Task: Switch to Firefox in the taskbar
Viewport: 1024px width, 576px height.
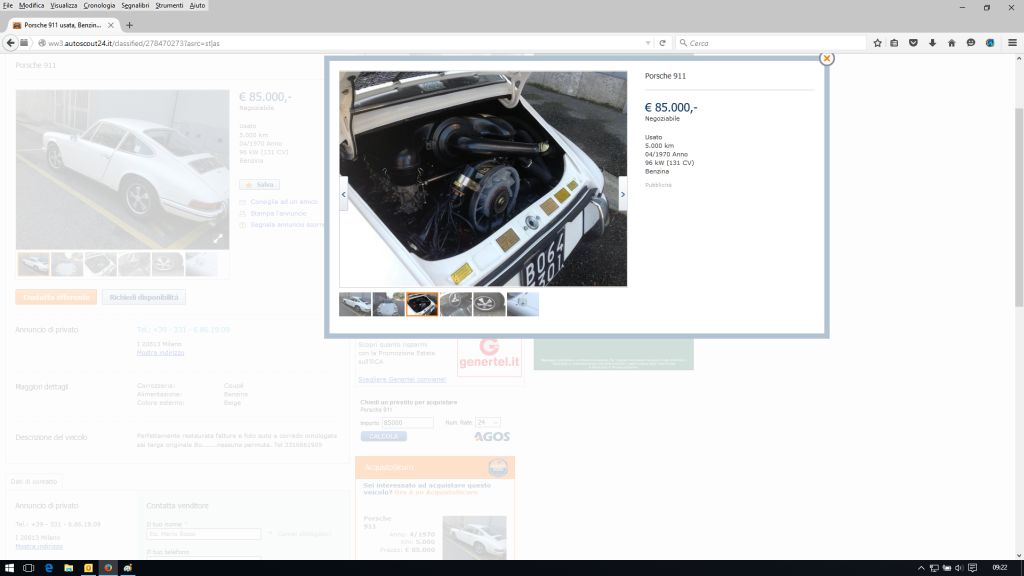Action: (x=108, y=568)
